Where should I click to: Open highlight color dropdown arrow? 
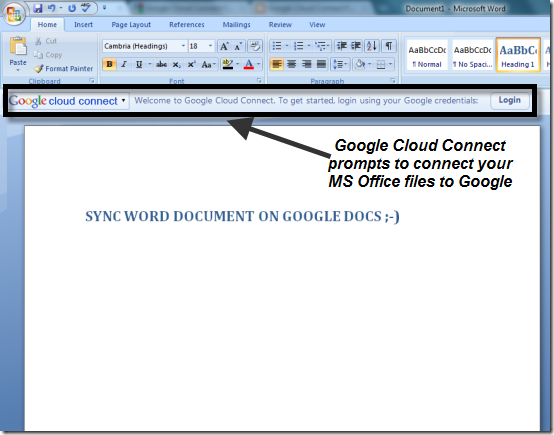(x=238, y=64)
